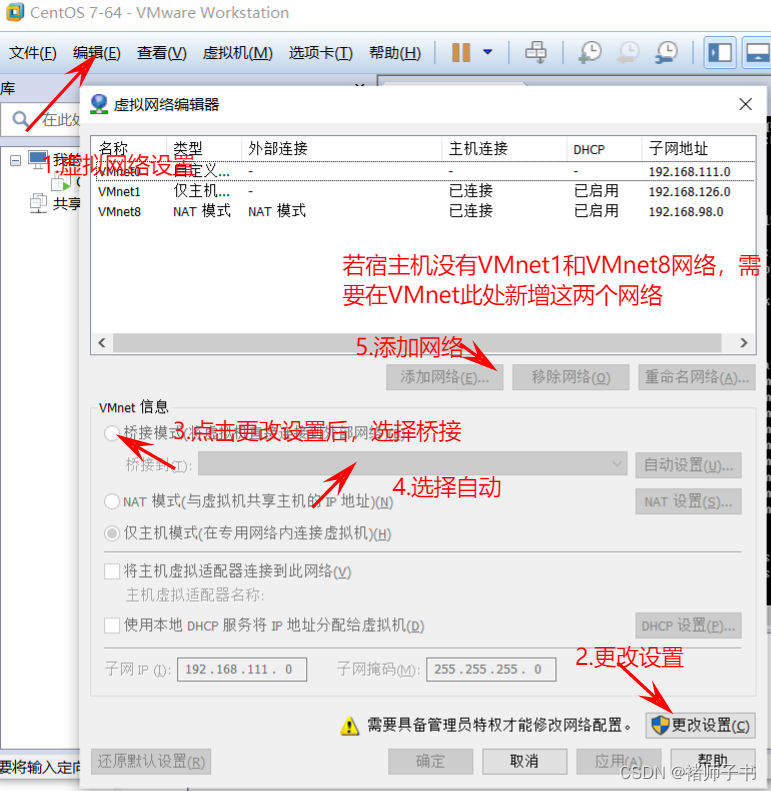Click the list's right scroll arrow
The image size is (771, 791).
pos(743,343)
